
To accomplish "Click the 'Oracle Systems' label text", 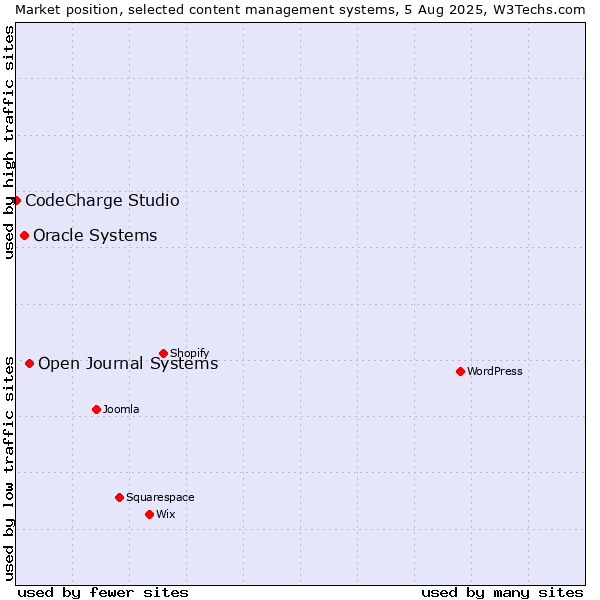I will point(95,235).
